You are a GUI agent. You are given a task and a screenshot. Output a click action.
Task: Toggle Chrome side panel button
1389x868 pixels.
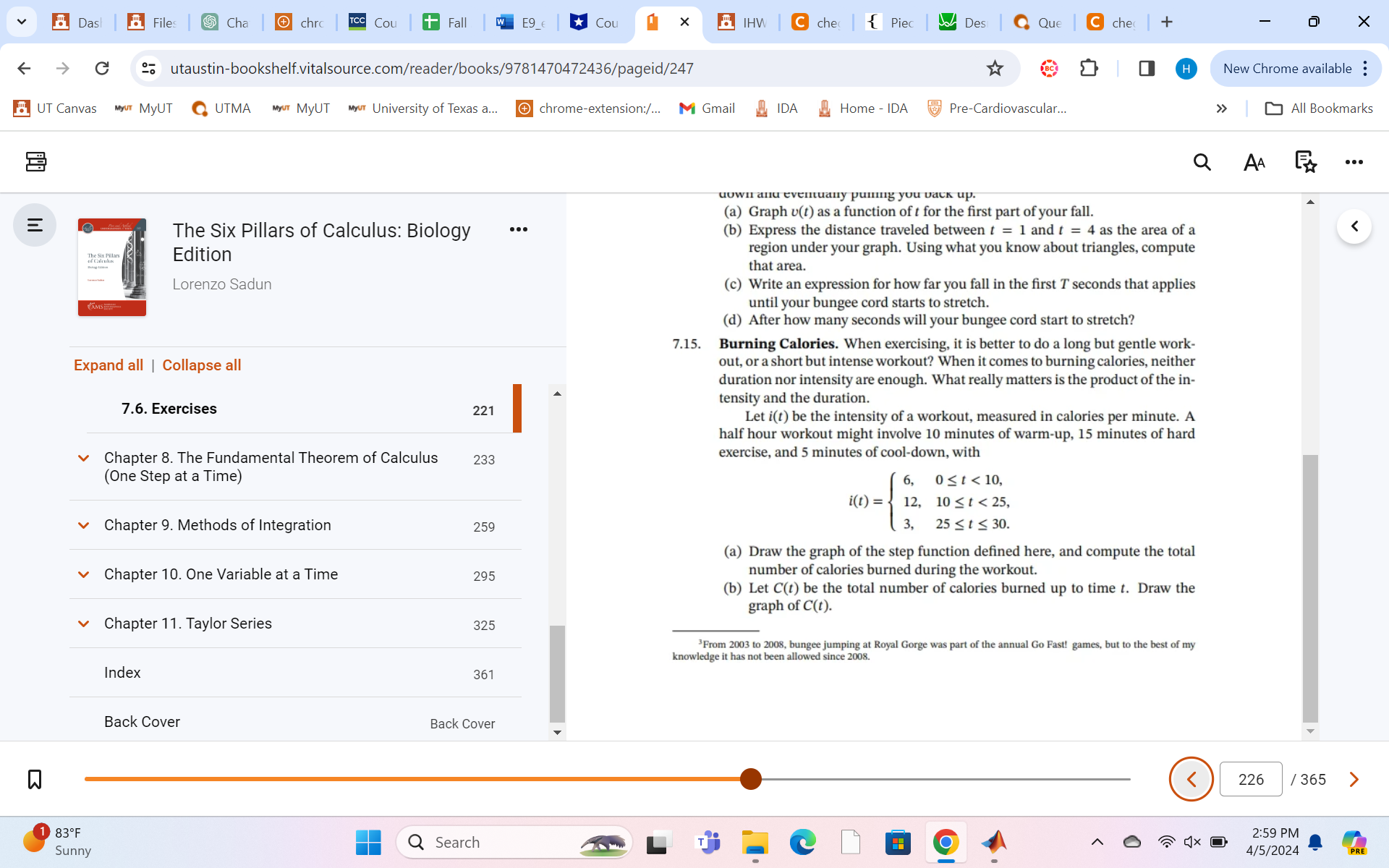1146,69
